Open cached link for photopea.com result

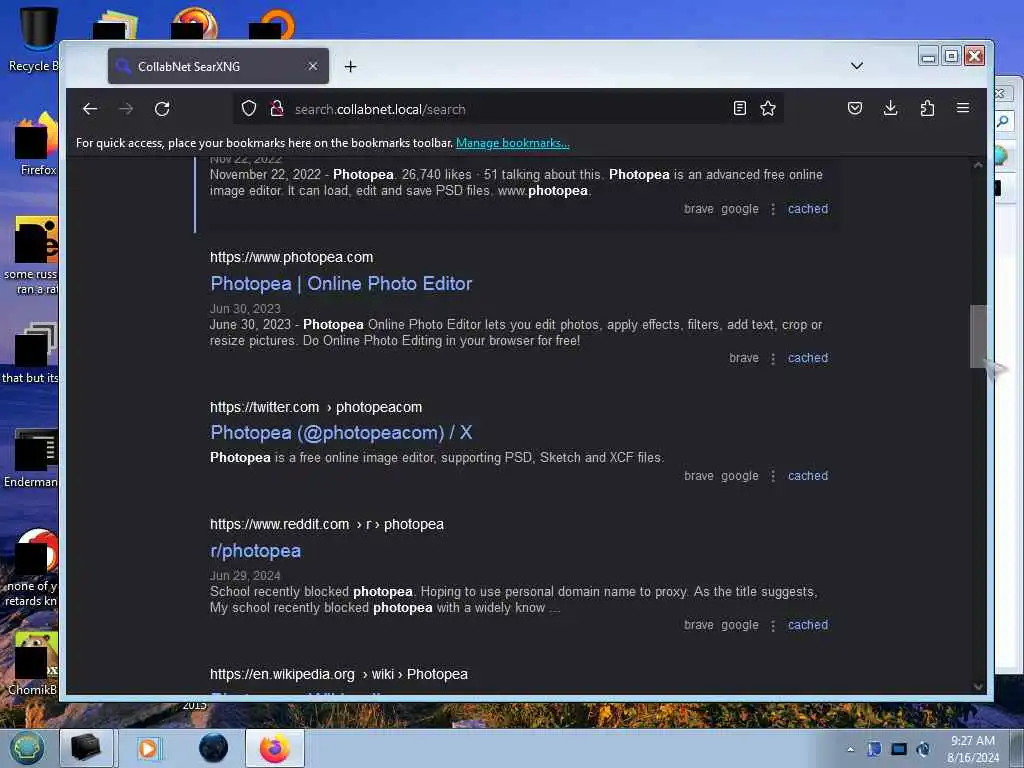click(x=808, y=358)
